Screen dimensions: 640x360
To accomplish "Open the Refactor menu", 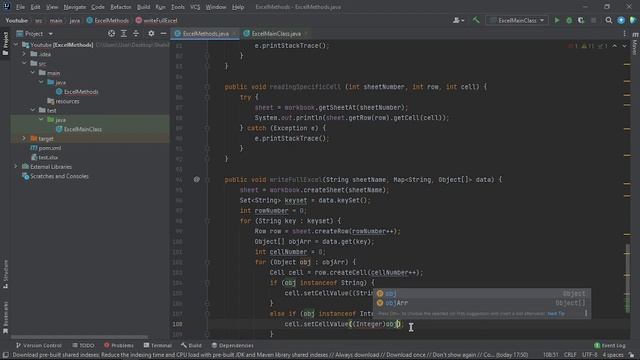I will [121, 7].
